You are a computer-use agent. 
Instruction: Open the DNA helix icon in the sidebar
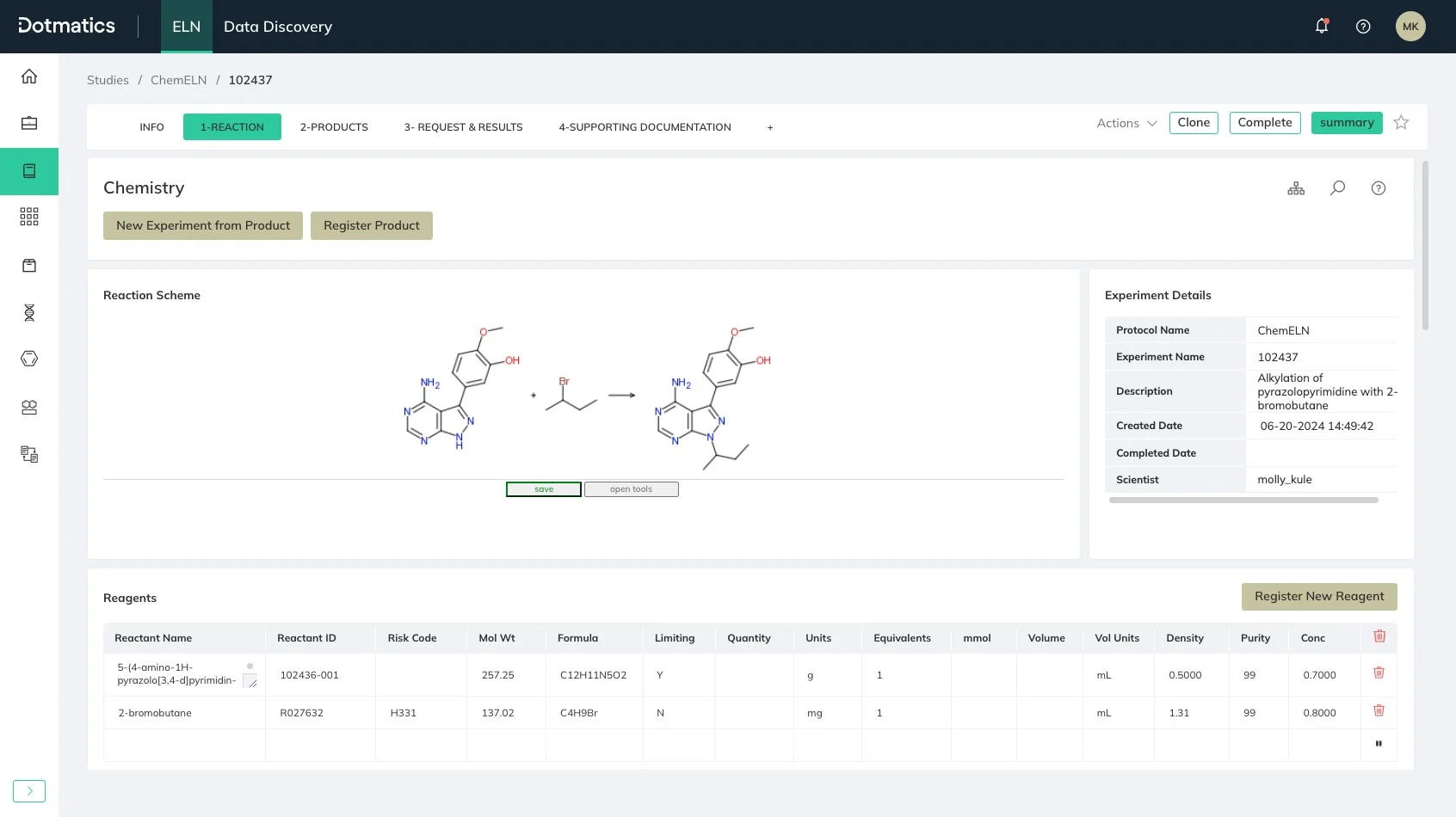point(29,313)
